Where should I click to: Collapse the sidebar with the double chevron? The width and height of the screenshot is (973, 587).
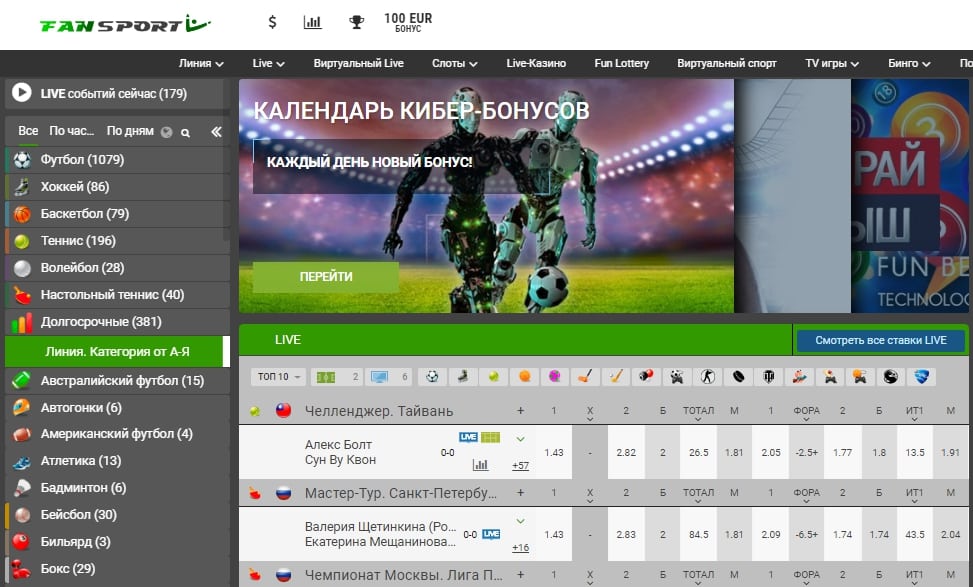(215, 132)
